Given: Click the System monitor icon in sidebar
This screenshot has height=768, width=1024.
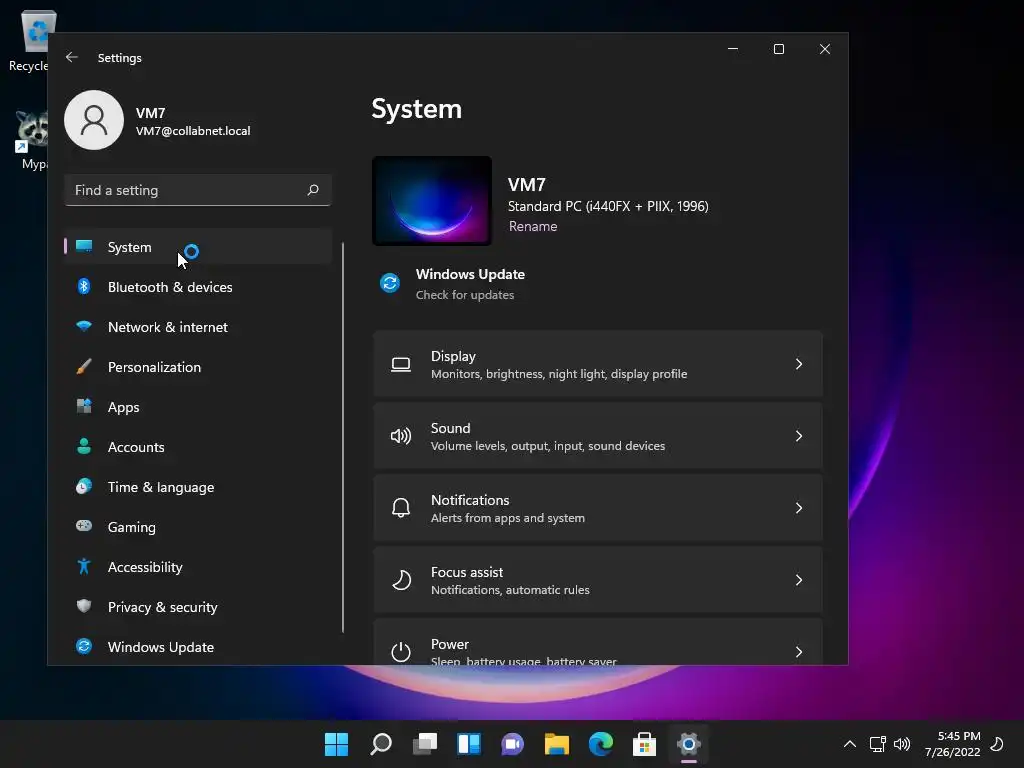Looking at the screenshot, I should (x=84, y=246).
